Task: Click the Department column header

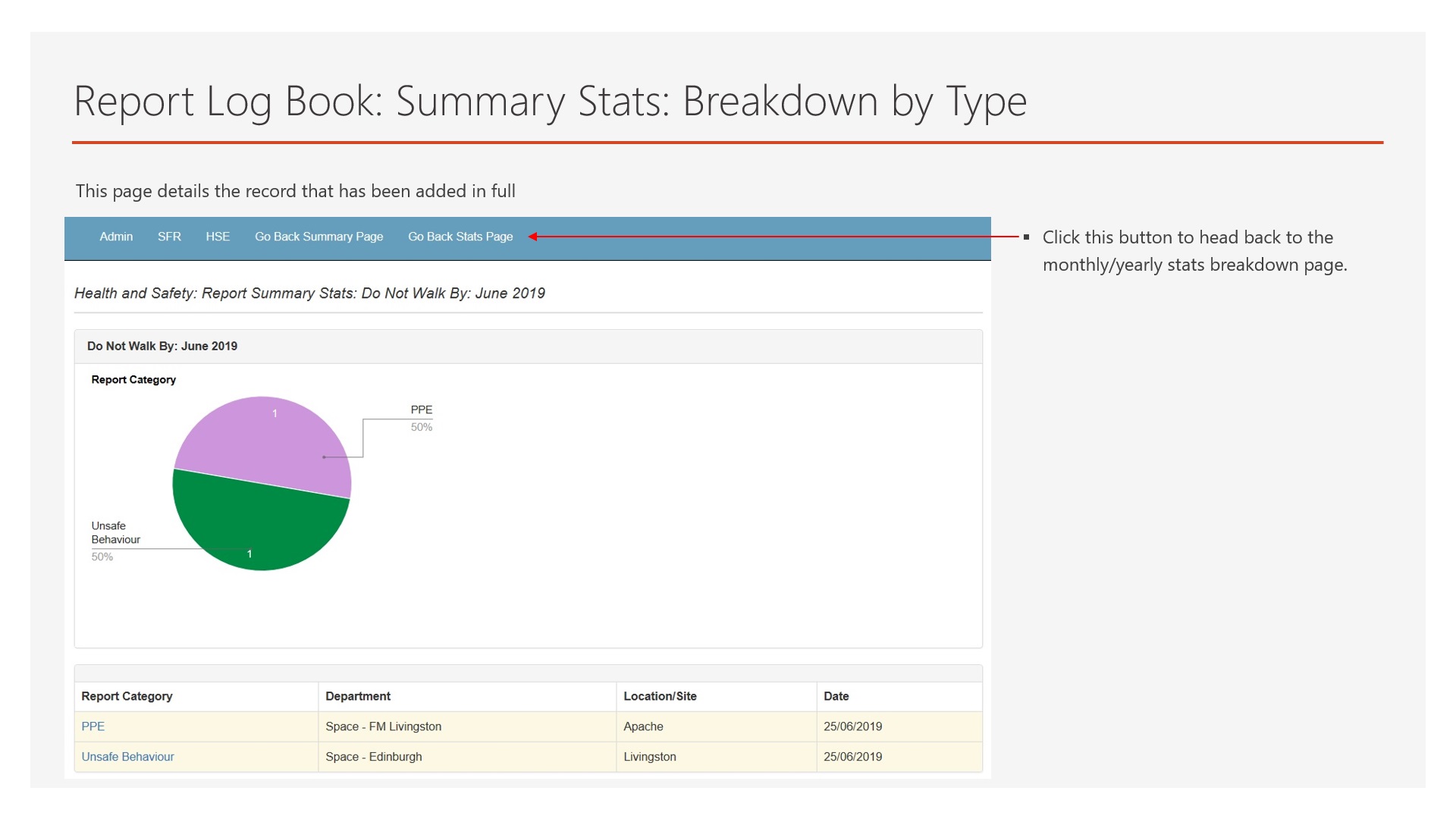Action: coord(358,695)
